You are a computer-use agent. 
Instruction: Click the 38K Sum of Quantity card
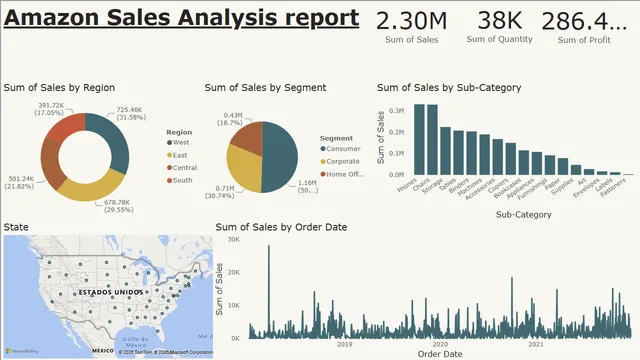500,27
